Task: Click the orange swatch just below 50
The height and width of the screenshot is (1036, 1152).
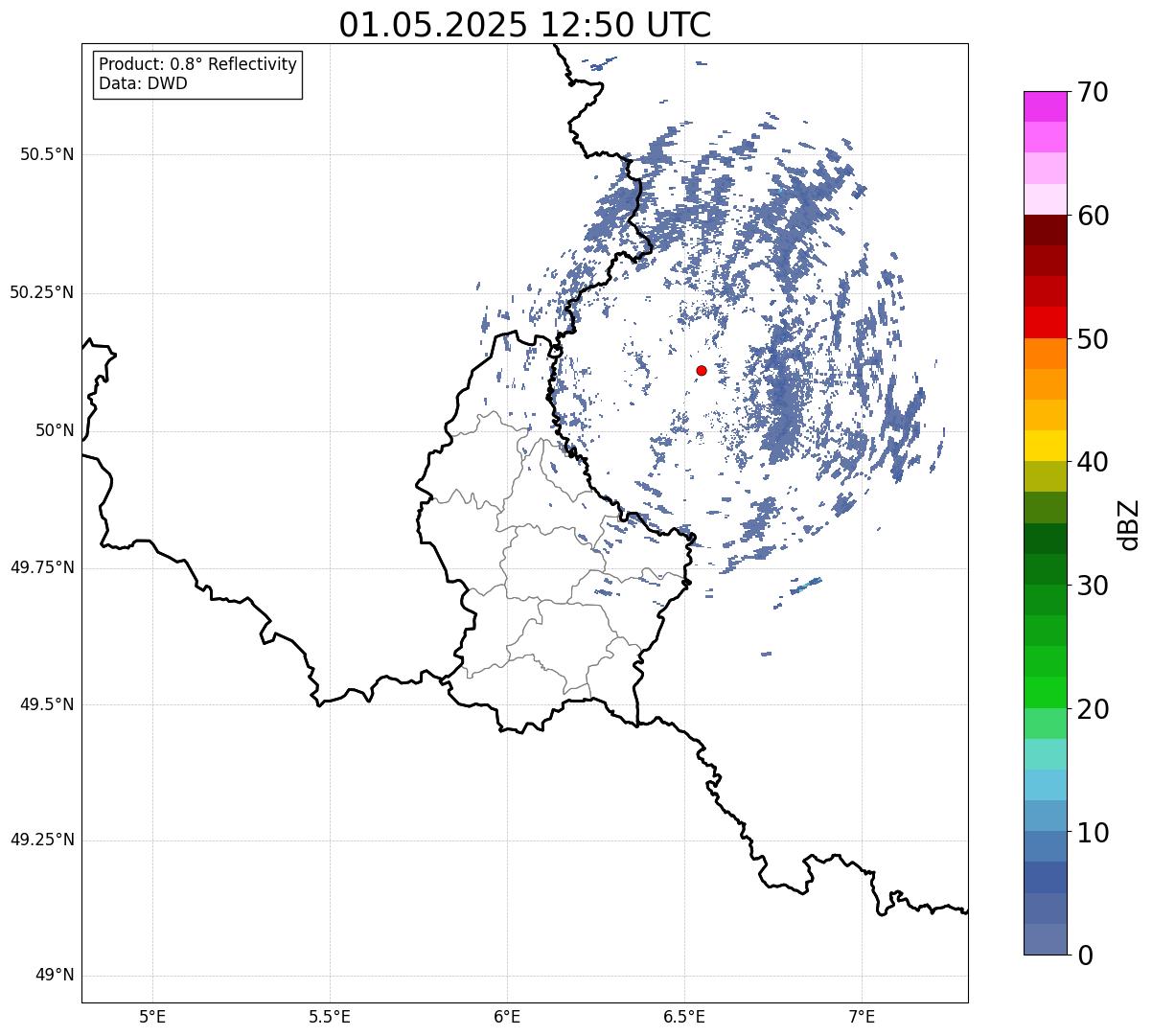Action: (1045, 354)
